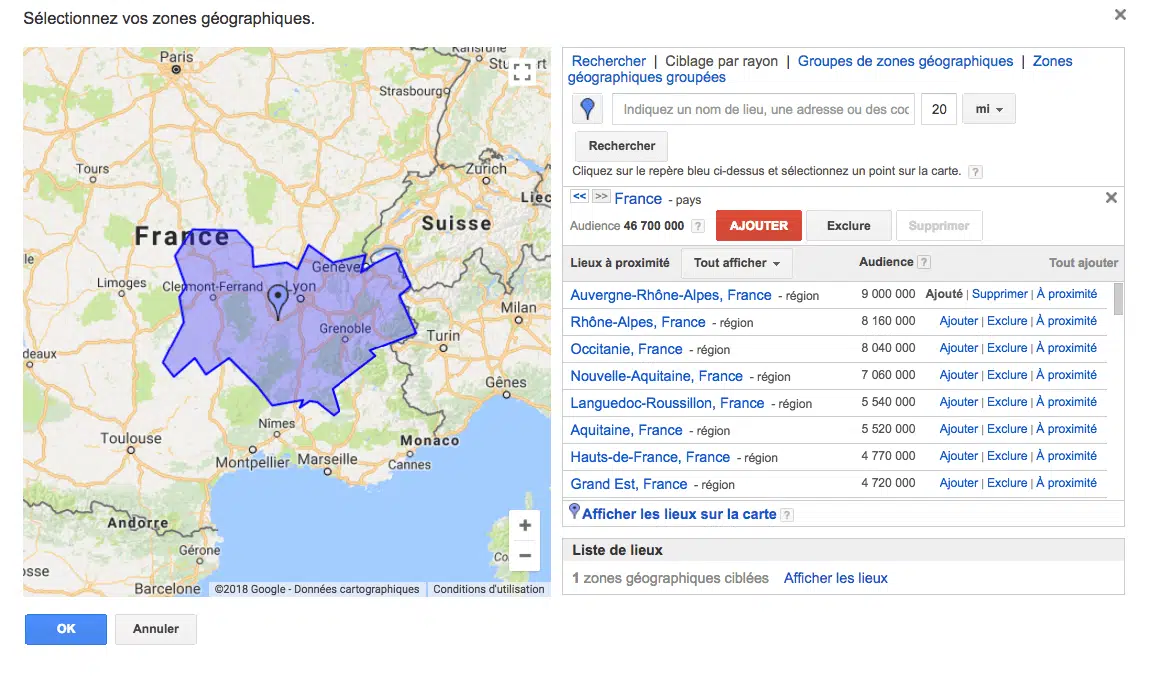Click the black location marker on map
The width and height of the screenshot is (1155, 678).
(x=277, y=300)
